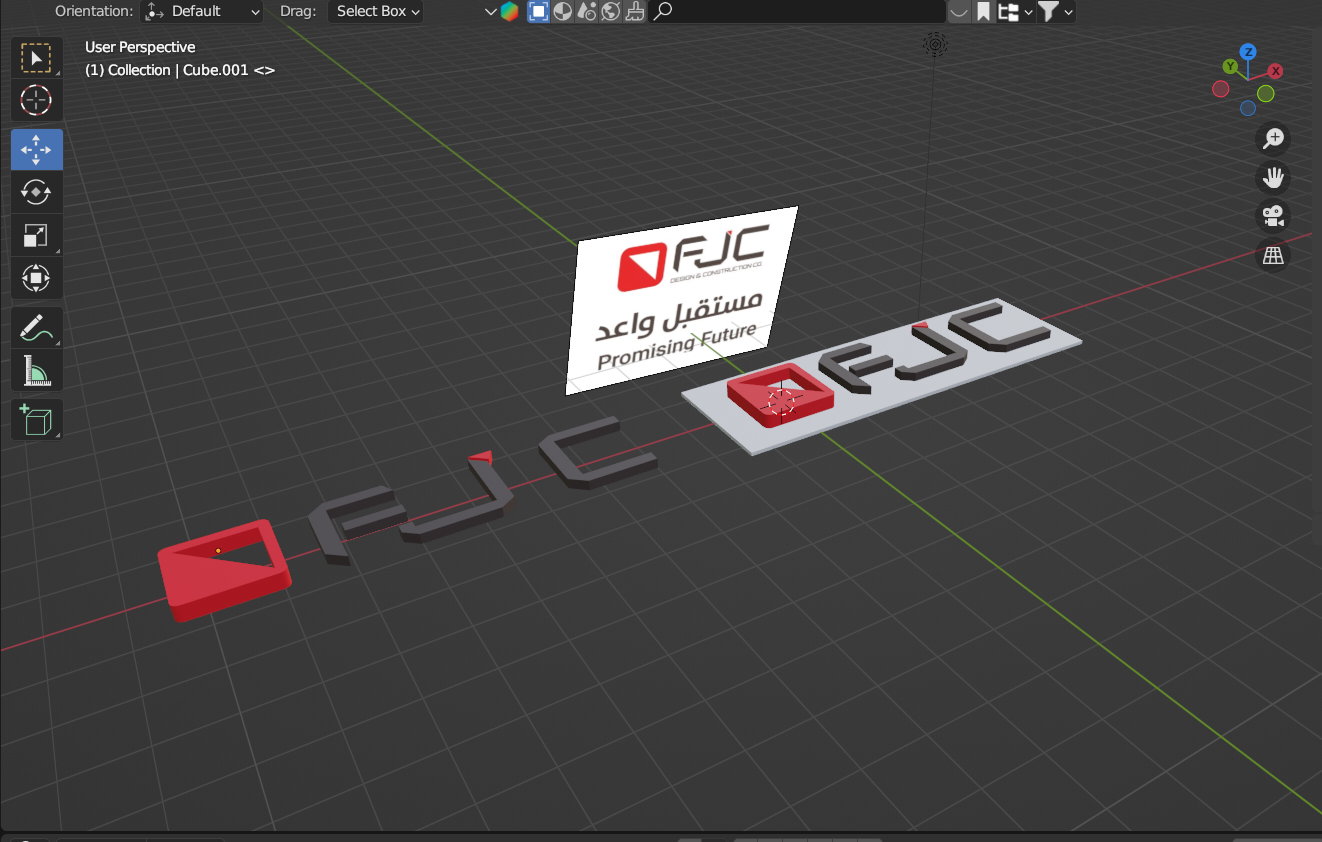Switch to the Rotate tool
This screenshot has height=842, width=1322.
(x=36, y=192)
